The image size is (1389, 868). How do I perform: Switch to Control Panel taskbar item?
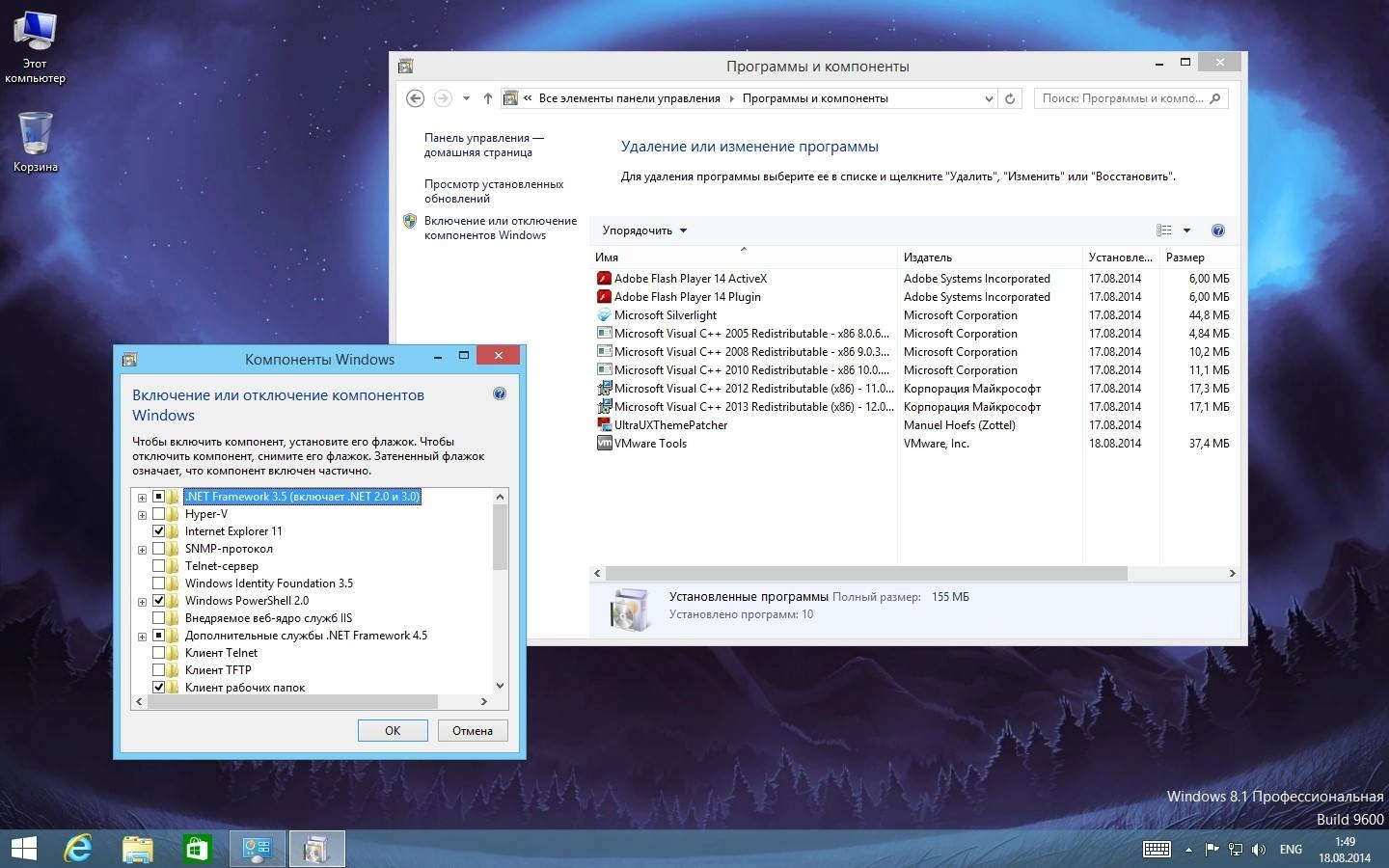[x=258, y=849]
